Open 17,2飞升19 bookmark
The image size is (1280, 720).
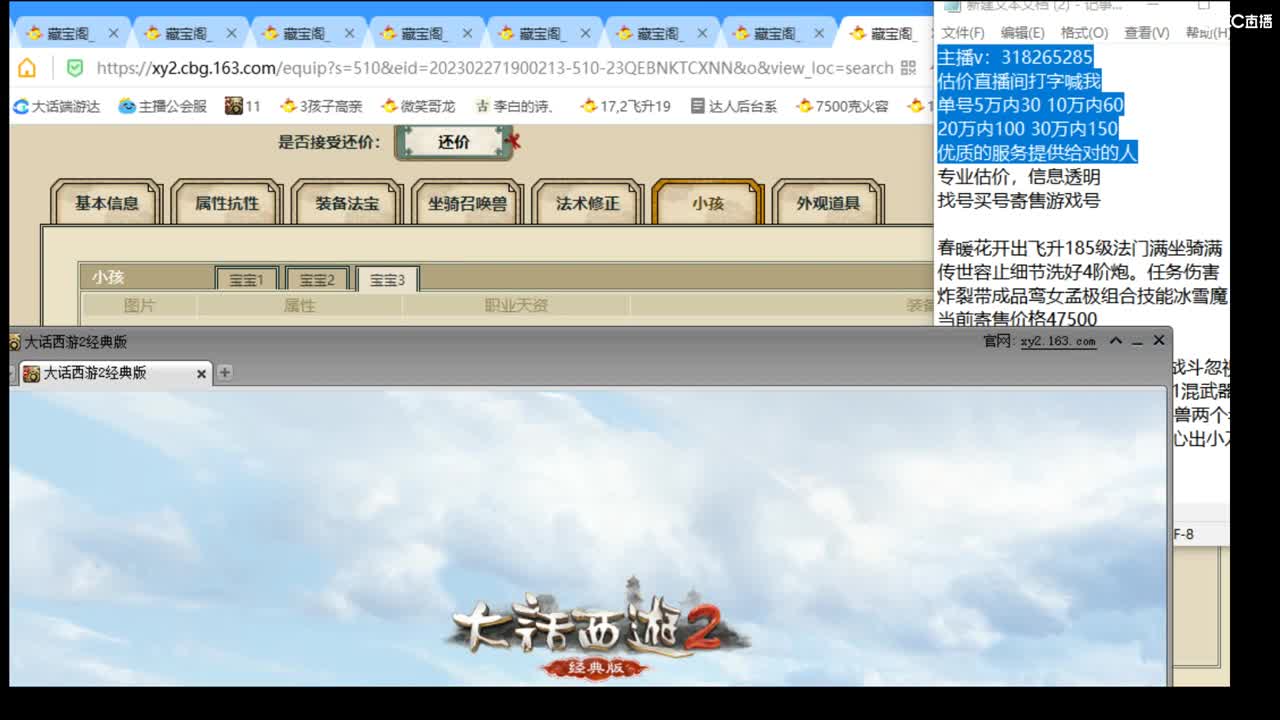[x=626, y=106]
